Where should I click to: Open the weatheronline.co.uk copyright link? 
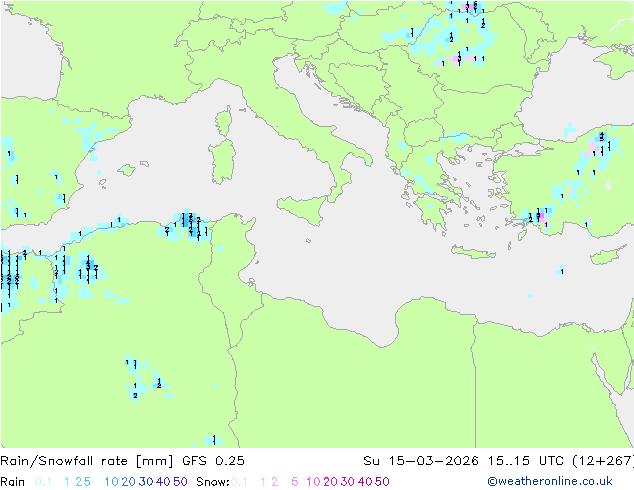[x=550, y=481]
